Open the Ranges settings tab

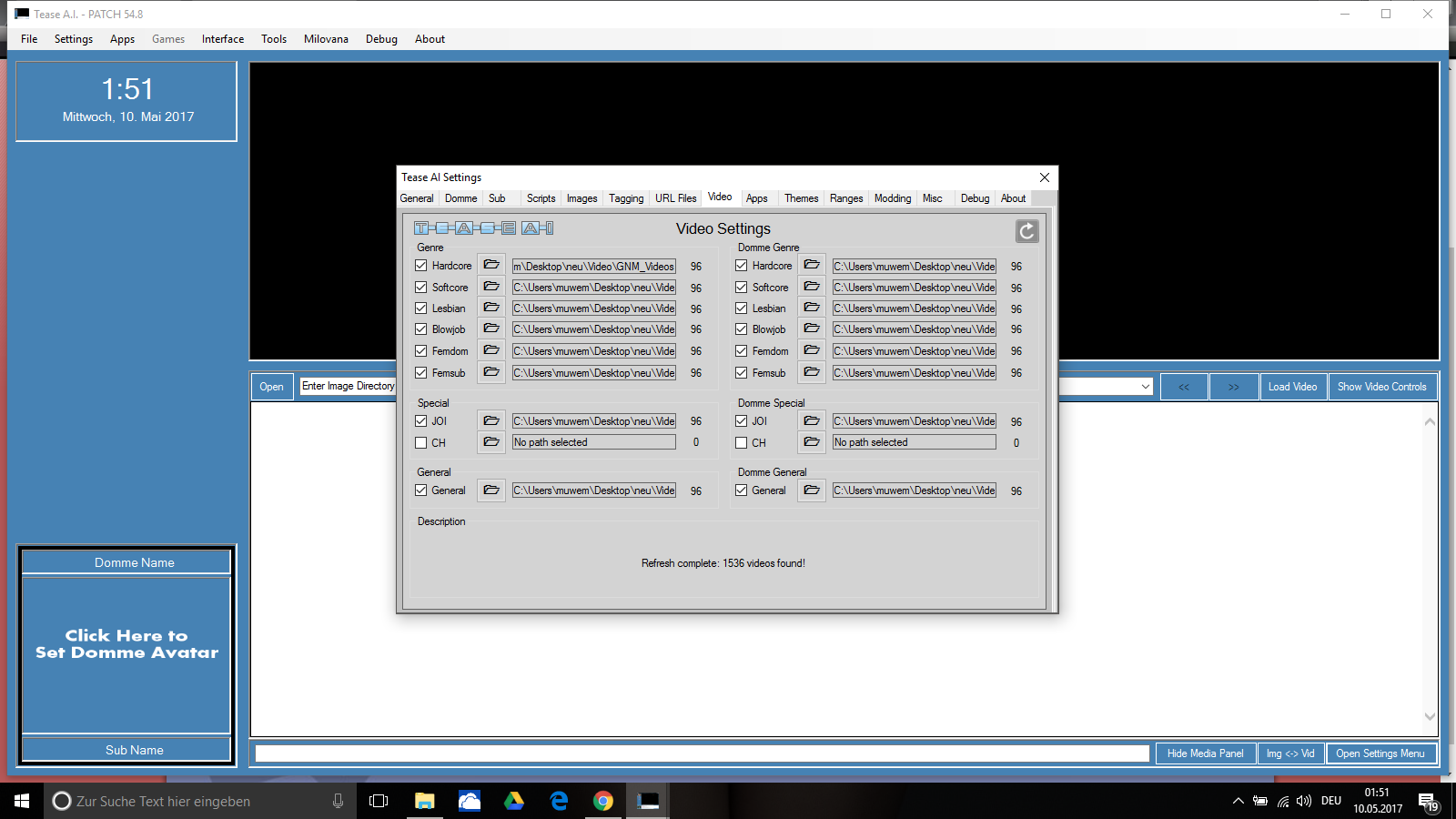tap(846, 198)
